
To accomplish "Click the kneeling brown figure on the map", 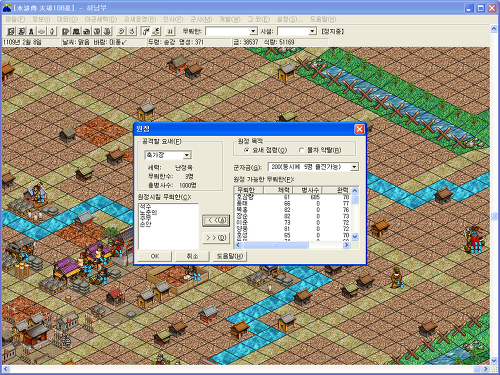I will 397,277.
